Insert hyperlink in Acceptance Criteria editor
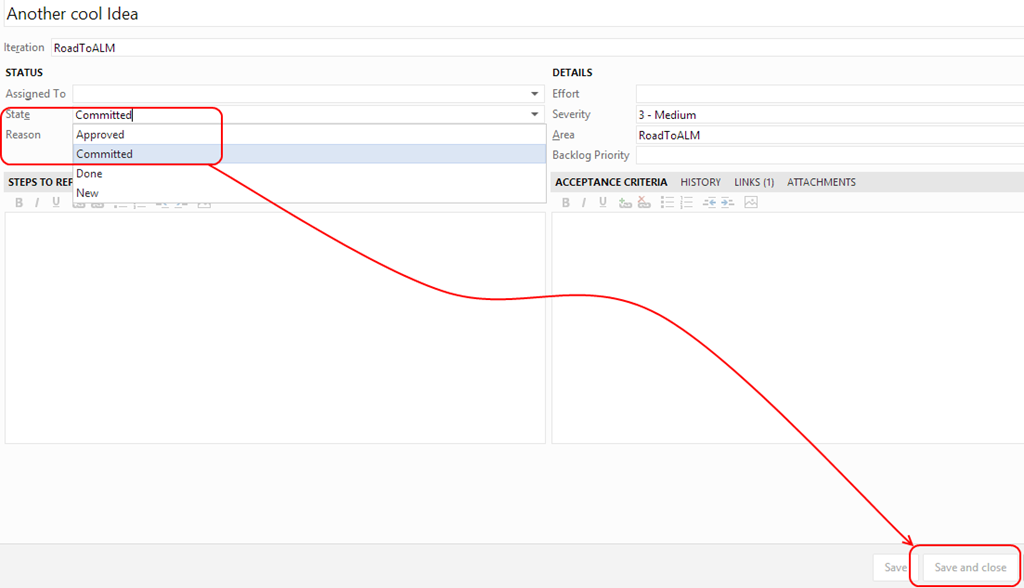The width and height of the screenshot is (1024, 588). (x=625, y=202)
